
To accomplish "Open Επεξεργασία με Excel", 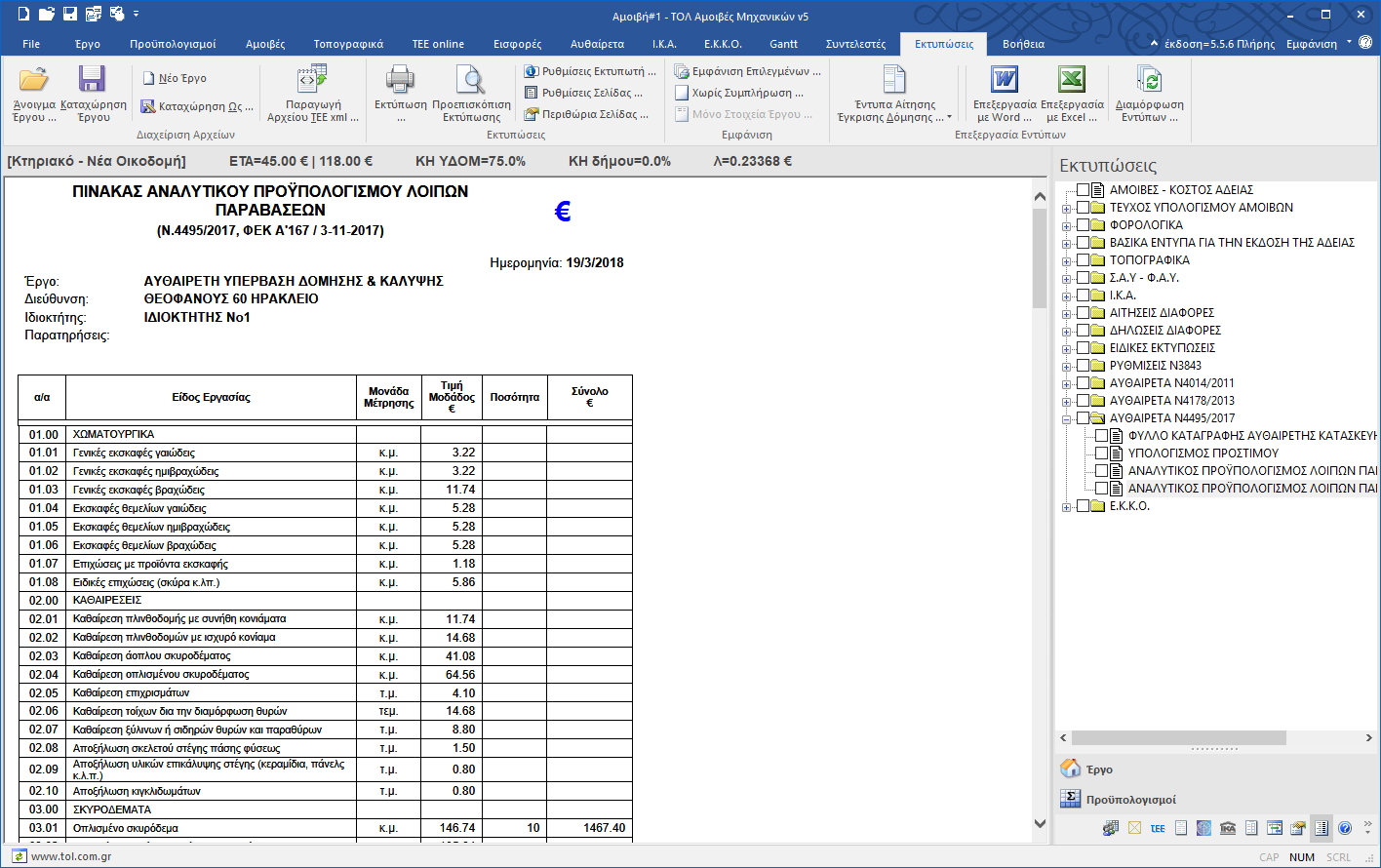I will 1071,80.
